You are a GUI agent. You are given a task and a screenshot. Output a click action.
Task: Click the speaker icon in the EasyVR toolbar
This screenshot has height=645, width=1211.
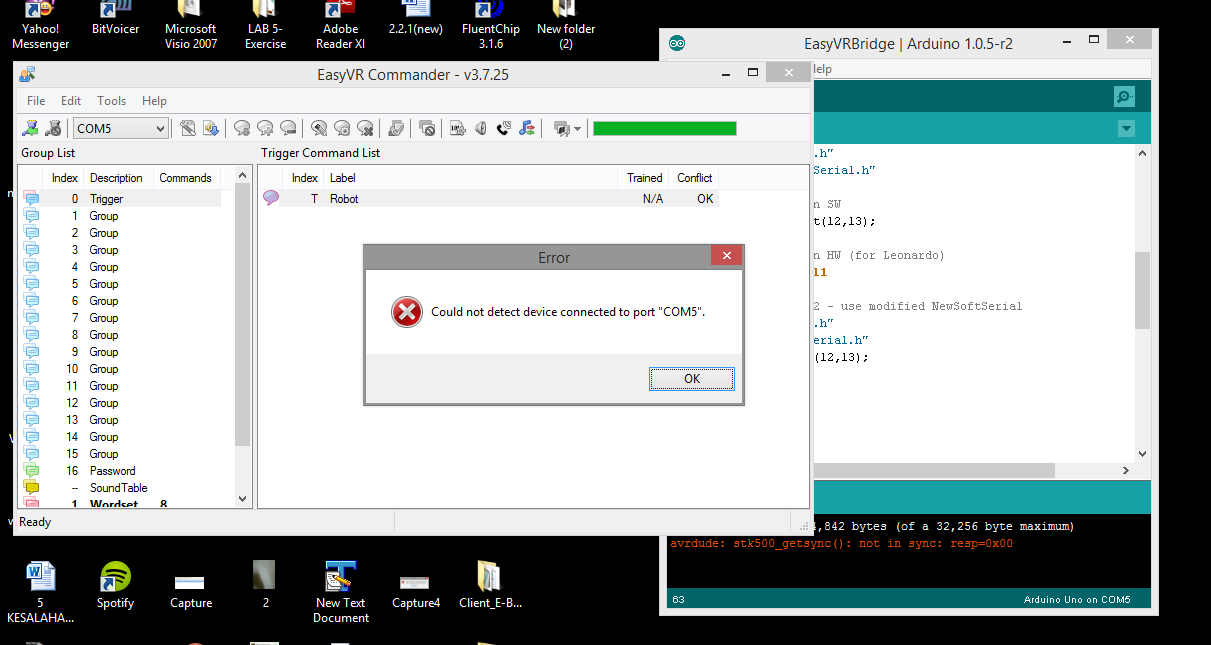(480, 128)
